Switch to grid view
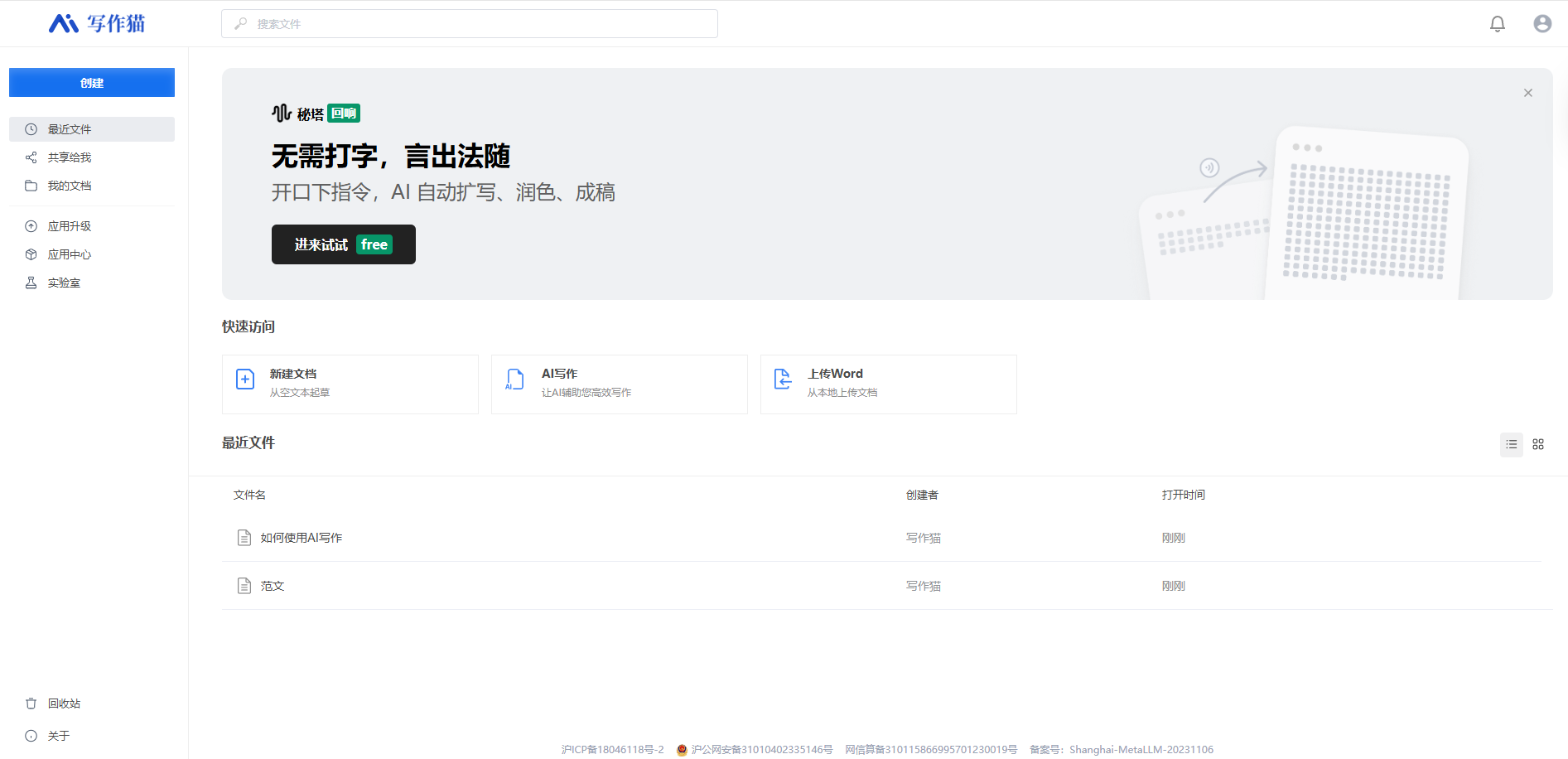 click(1538, 444)
